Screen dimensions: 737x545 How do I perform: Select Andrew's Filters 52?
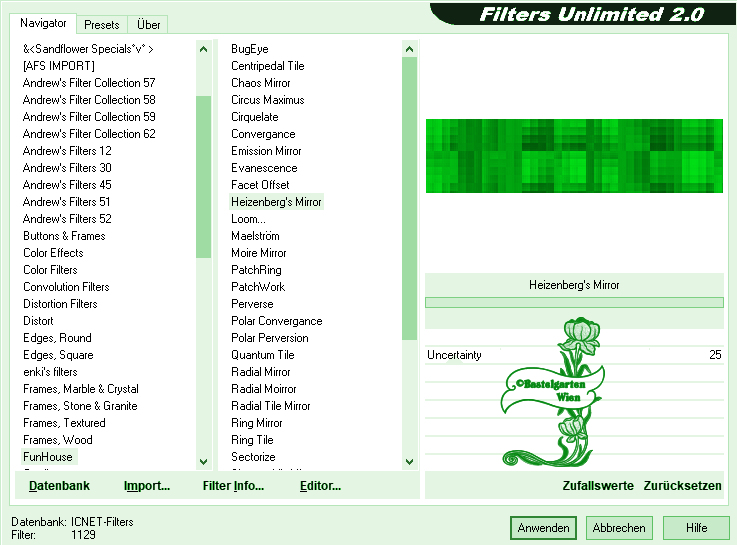pyautogui.click(x=67, y=218)
